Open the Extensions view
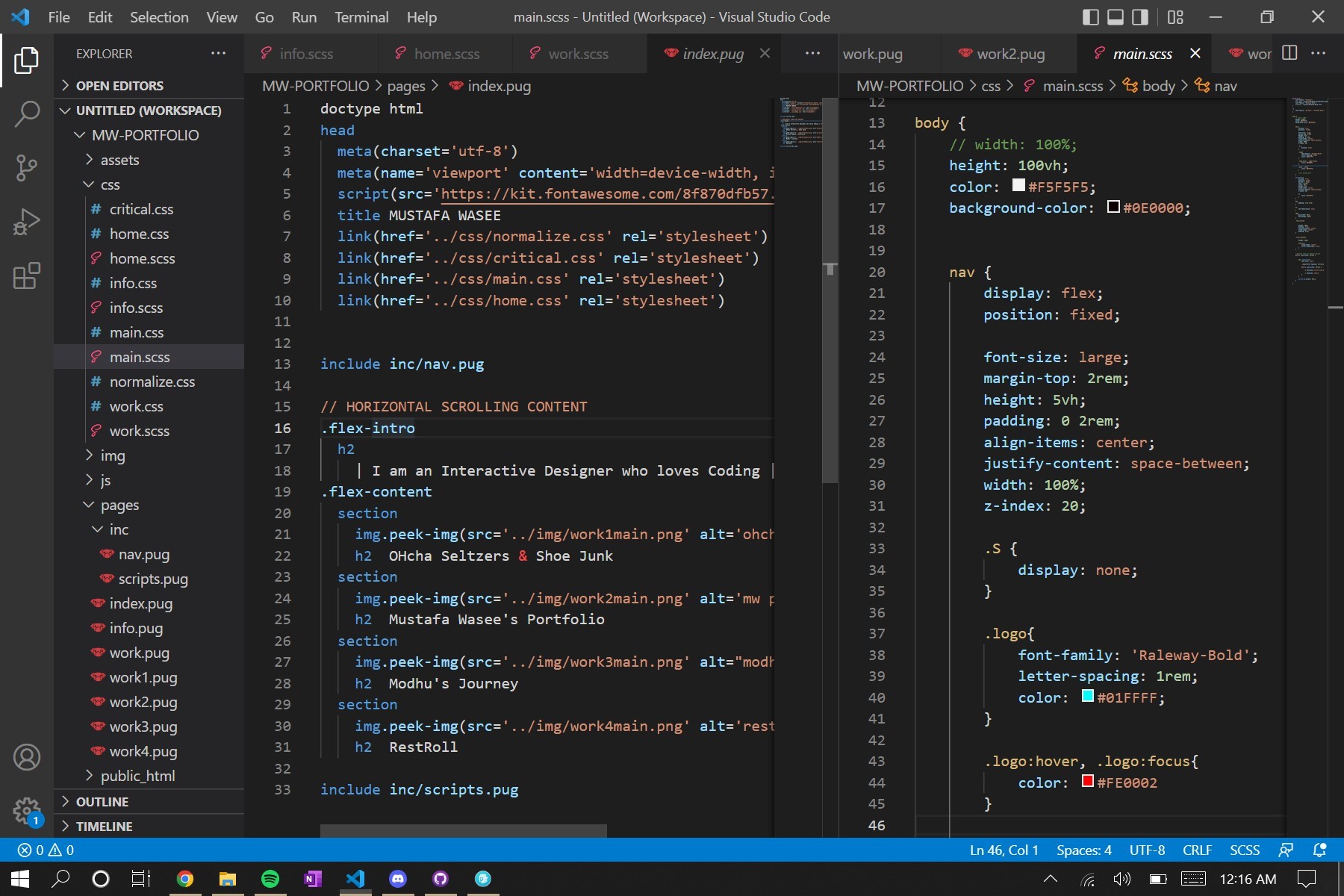 [27, 276]
